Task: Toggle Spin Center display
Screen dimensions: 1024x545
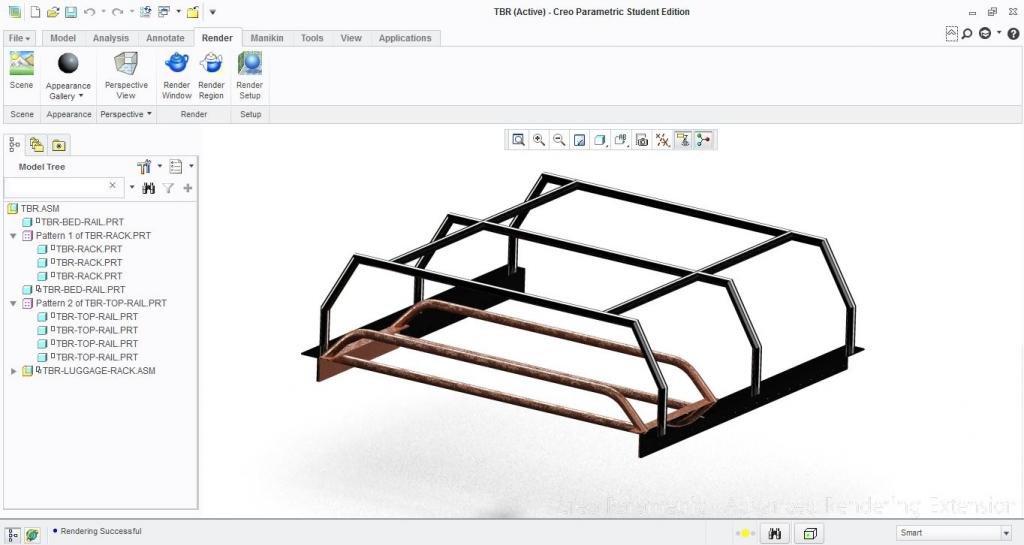Action: coord(703,140)
